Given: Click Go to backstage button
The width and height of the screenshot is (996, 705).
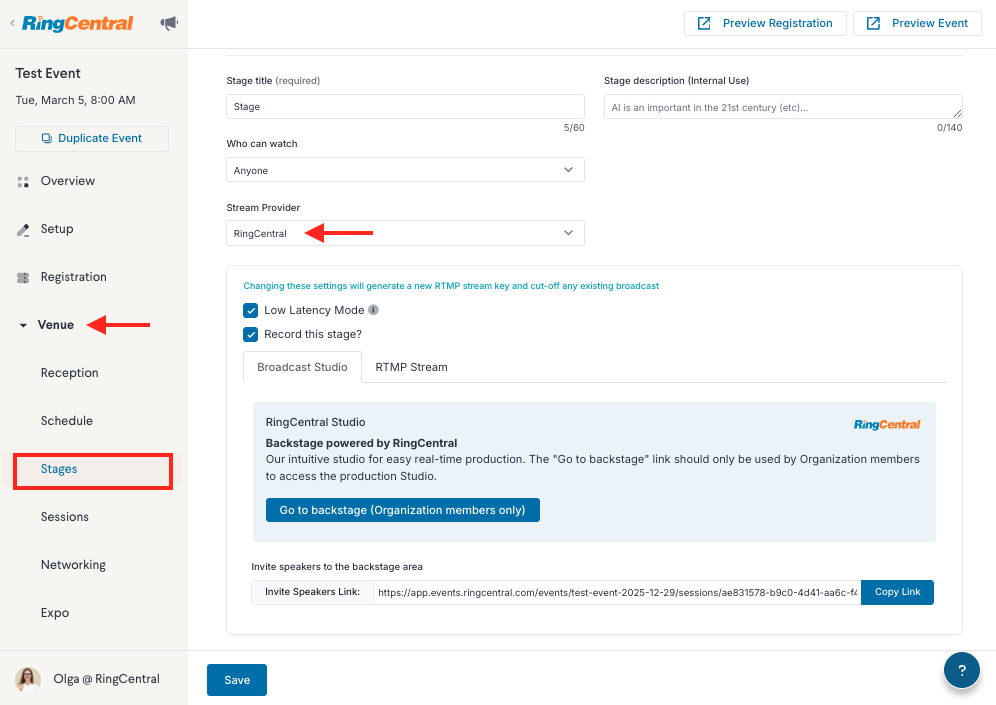Looking at the screenshot, I should (403, 510).
